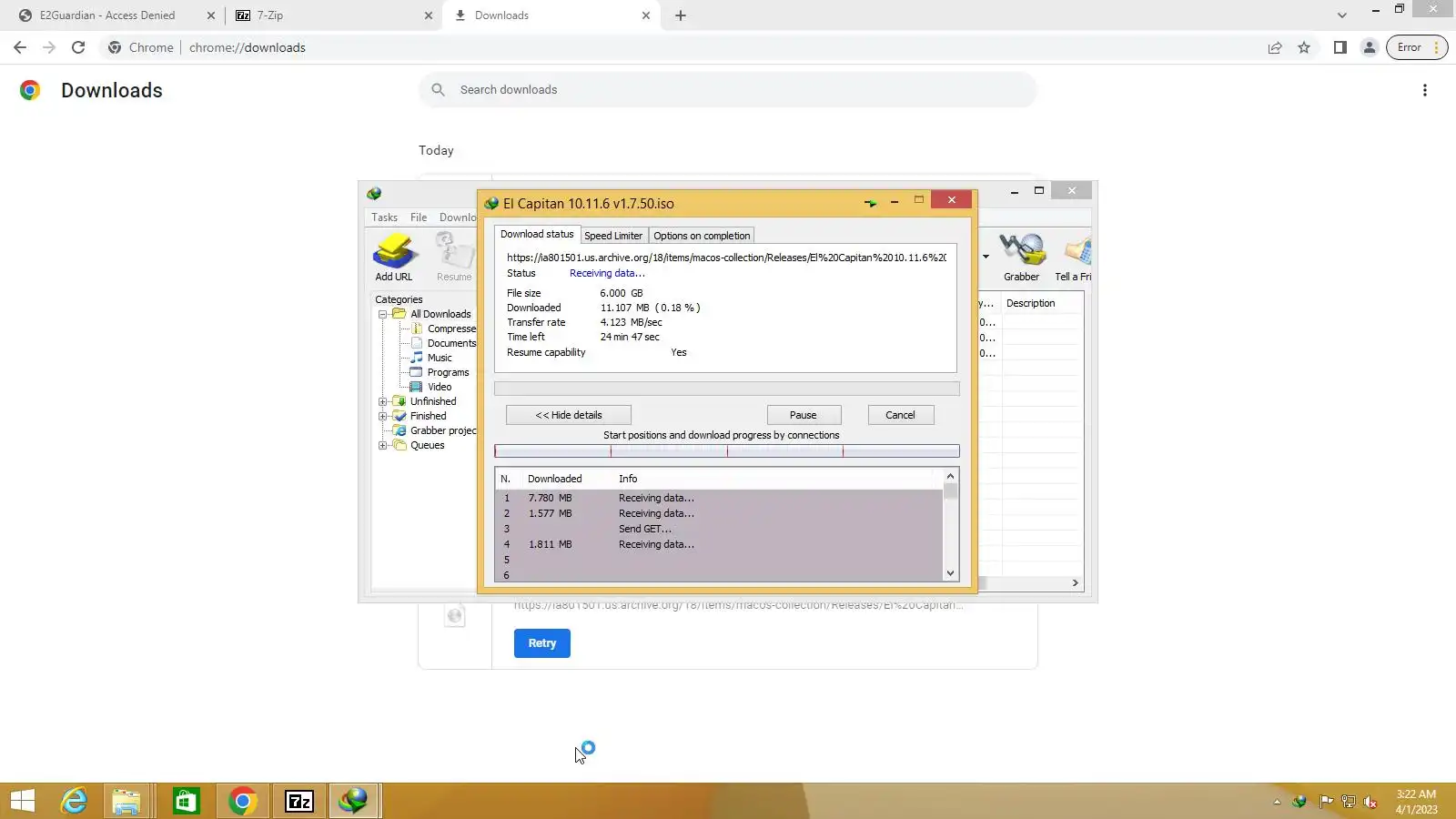
Task: Click the green arrow icon in download dialog title
Action: 870,202
